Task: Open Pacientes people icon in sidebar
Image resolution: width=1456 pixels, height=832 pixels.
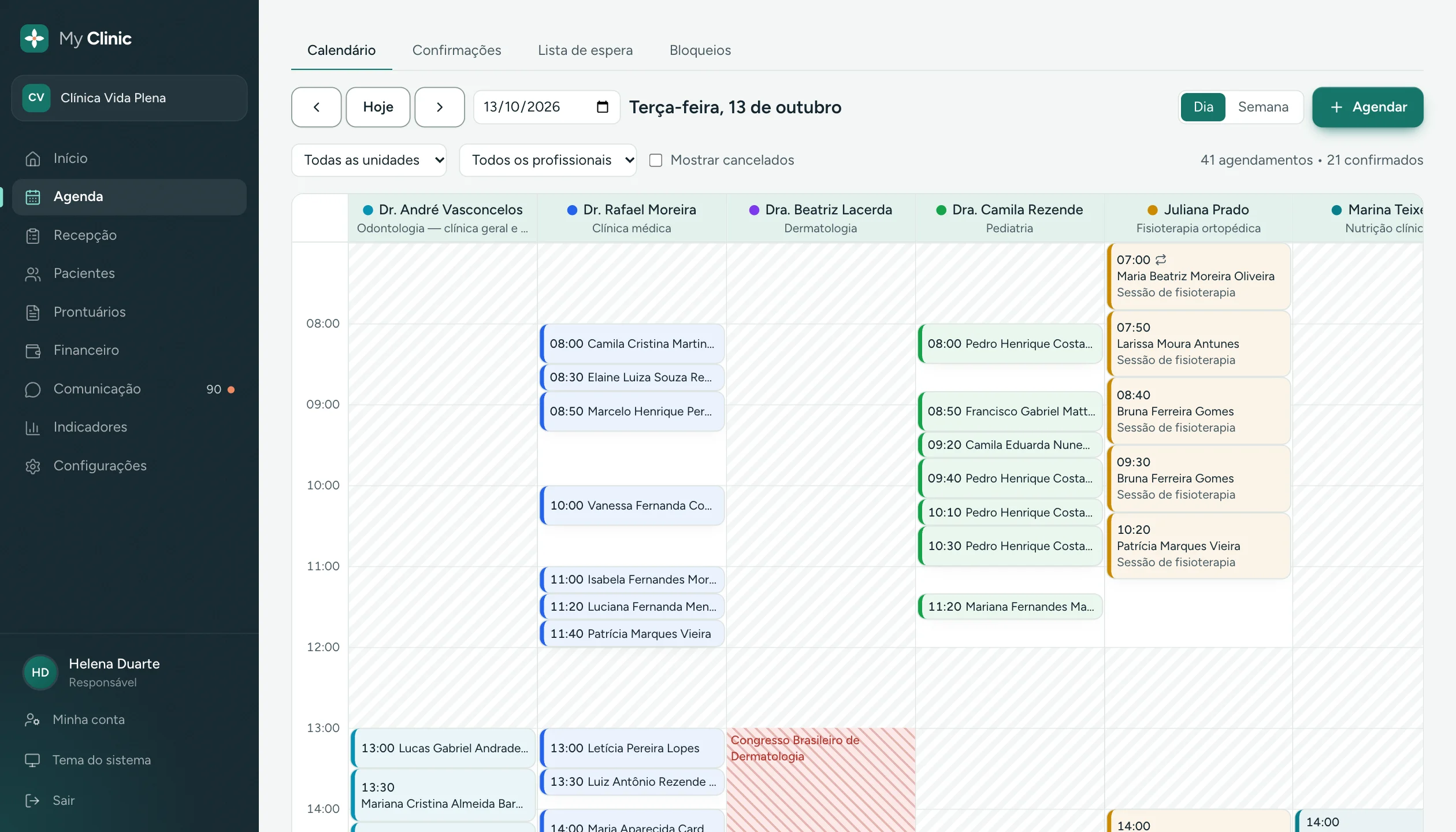Action: click(x=33, y=274)
